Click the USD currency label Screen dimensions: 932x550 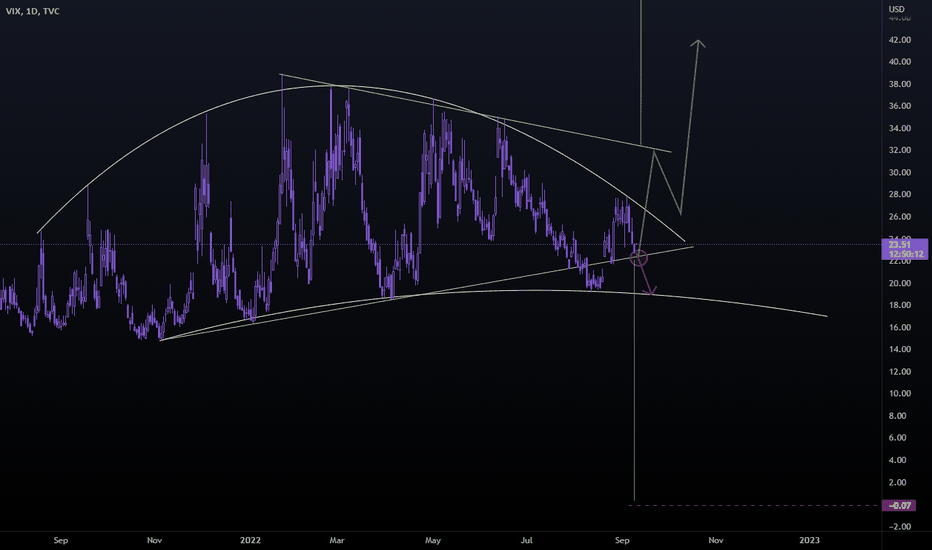896,9
